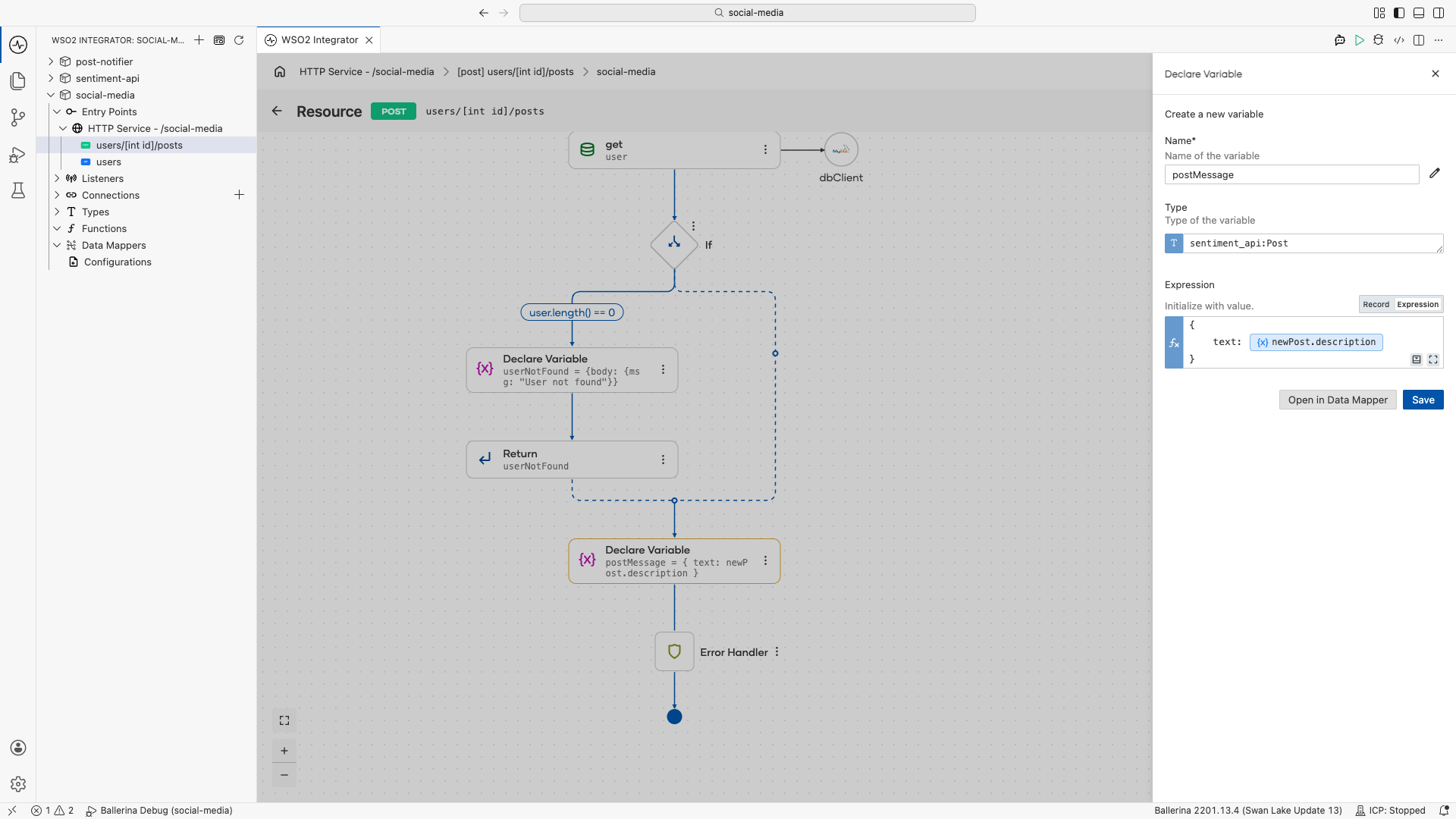Open options menu of Return node

[663, 460]
